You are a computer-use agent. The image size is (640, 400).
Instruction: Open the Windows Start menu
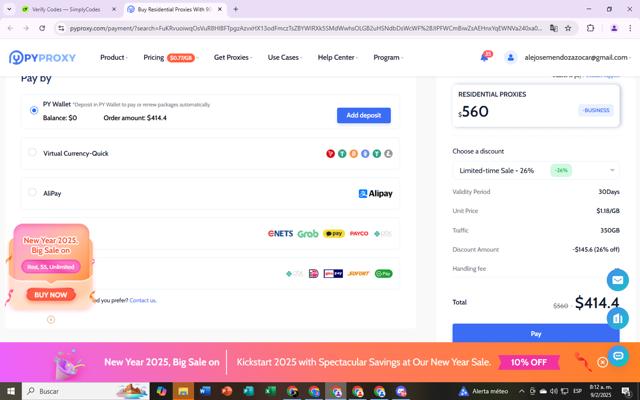pos(11,391)
